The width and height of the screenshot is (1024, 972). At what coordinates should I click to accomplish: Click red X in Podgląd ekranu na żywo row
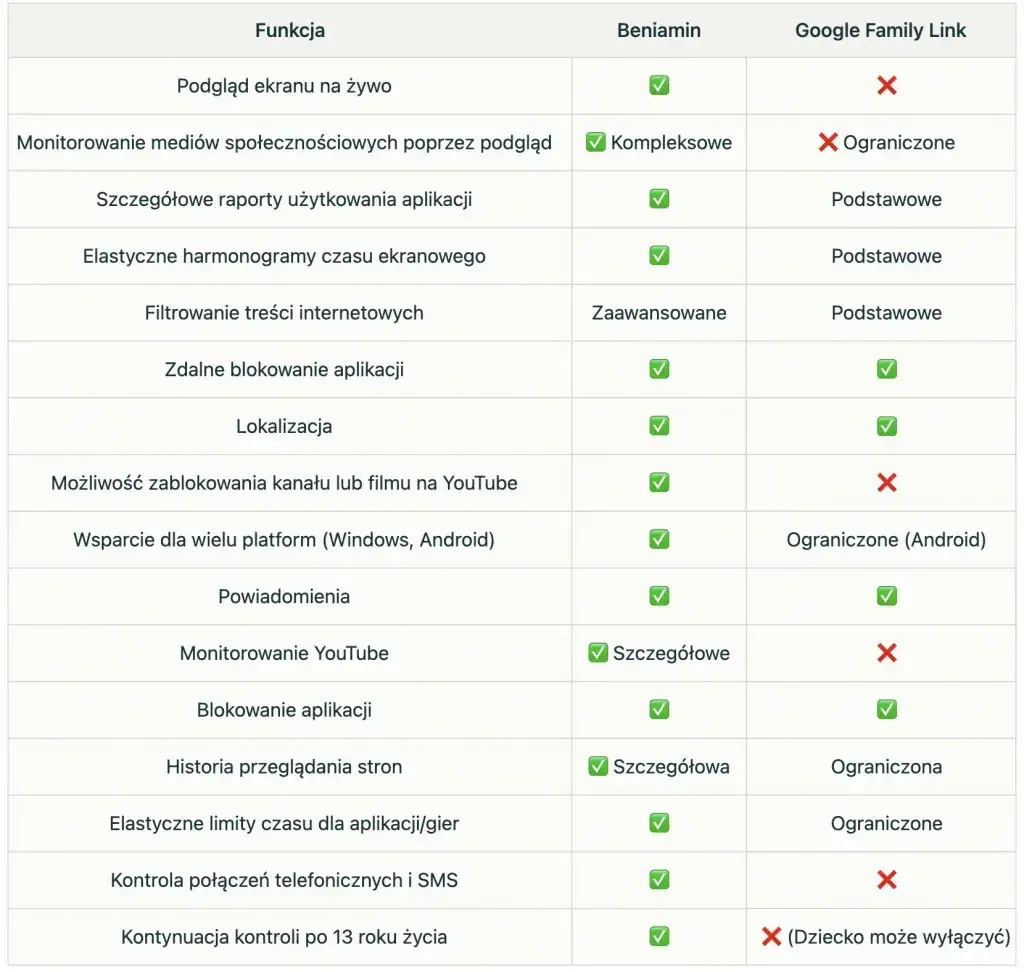tap(886, 86)
